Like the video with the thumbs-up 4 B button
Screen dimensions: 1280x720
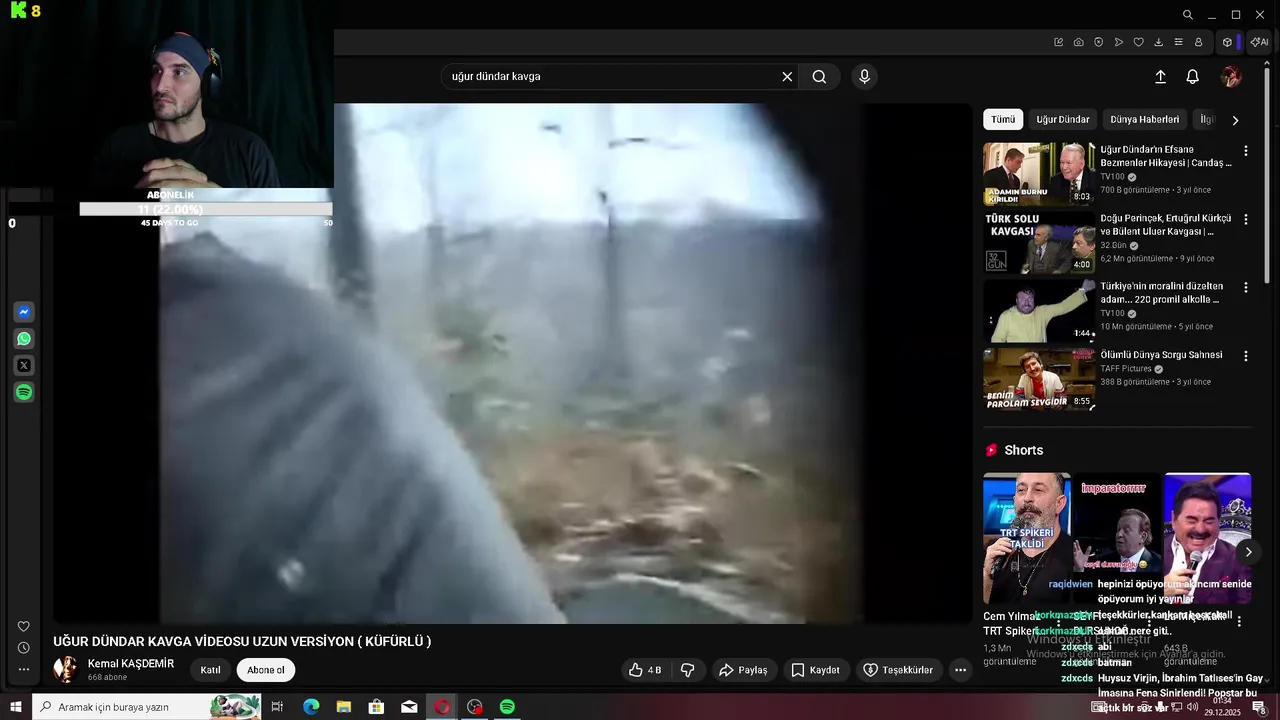tap(645, 670)
